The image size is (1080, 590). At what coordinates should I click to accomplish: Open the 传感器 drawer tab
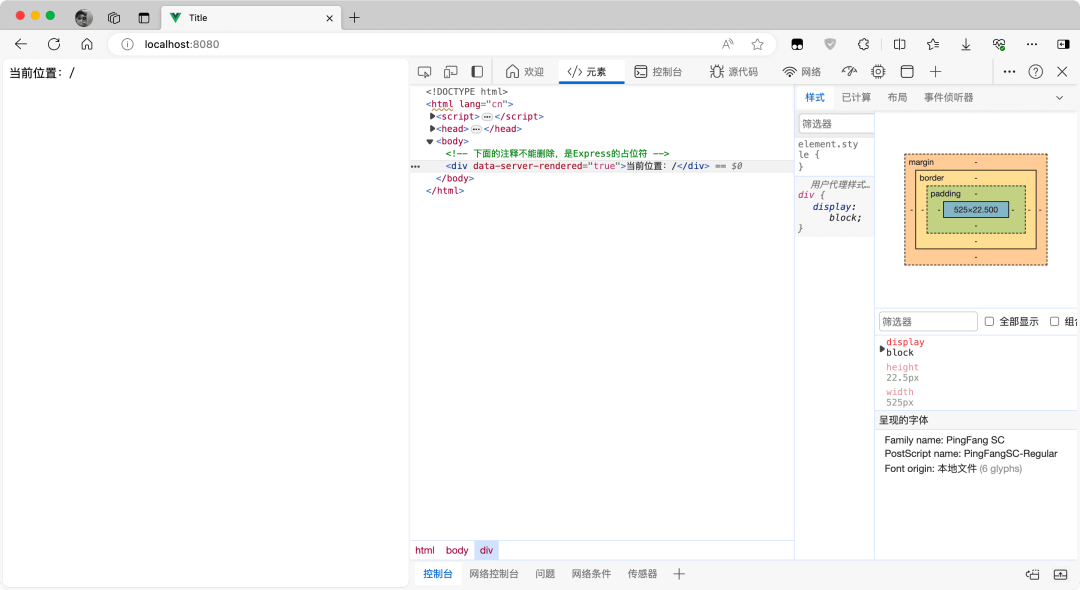click(x=642, y=573)
